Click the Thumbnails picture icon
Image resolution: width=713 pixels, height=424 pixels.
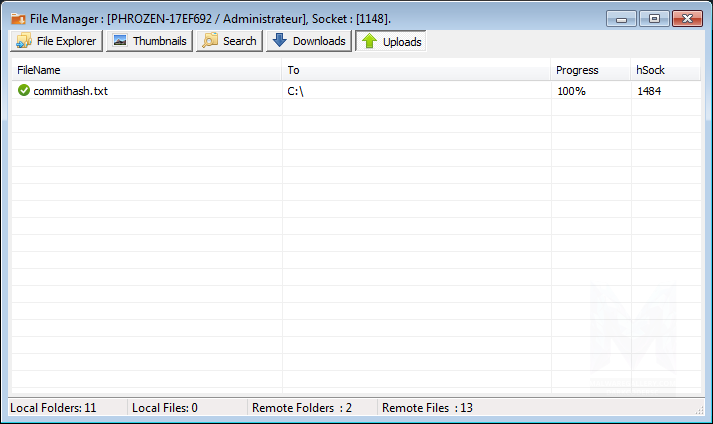pyautogui.click(x=120, y=41)
